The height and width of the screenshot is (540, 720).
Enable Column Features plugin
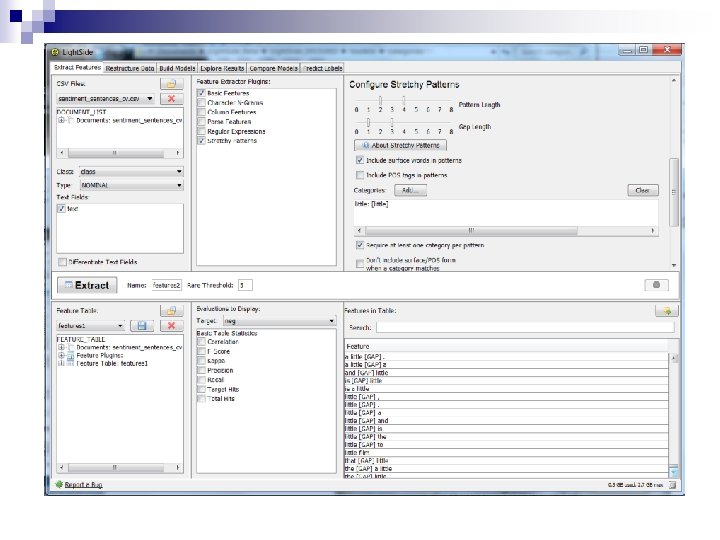(201, 112)
